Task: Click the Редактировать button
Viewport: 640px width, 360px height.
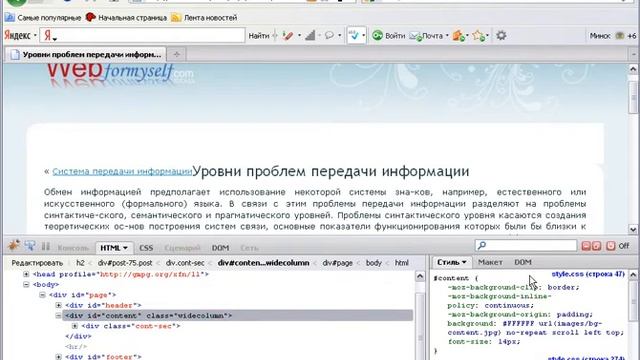Action: click(37, 263)
